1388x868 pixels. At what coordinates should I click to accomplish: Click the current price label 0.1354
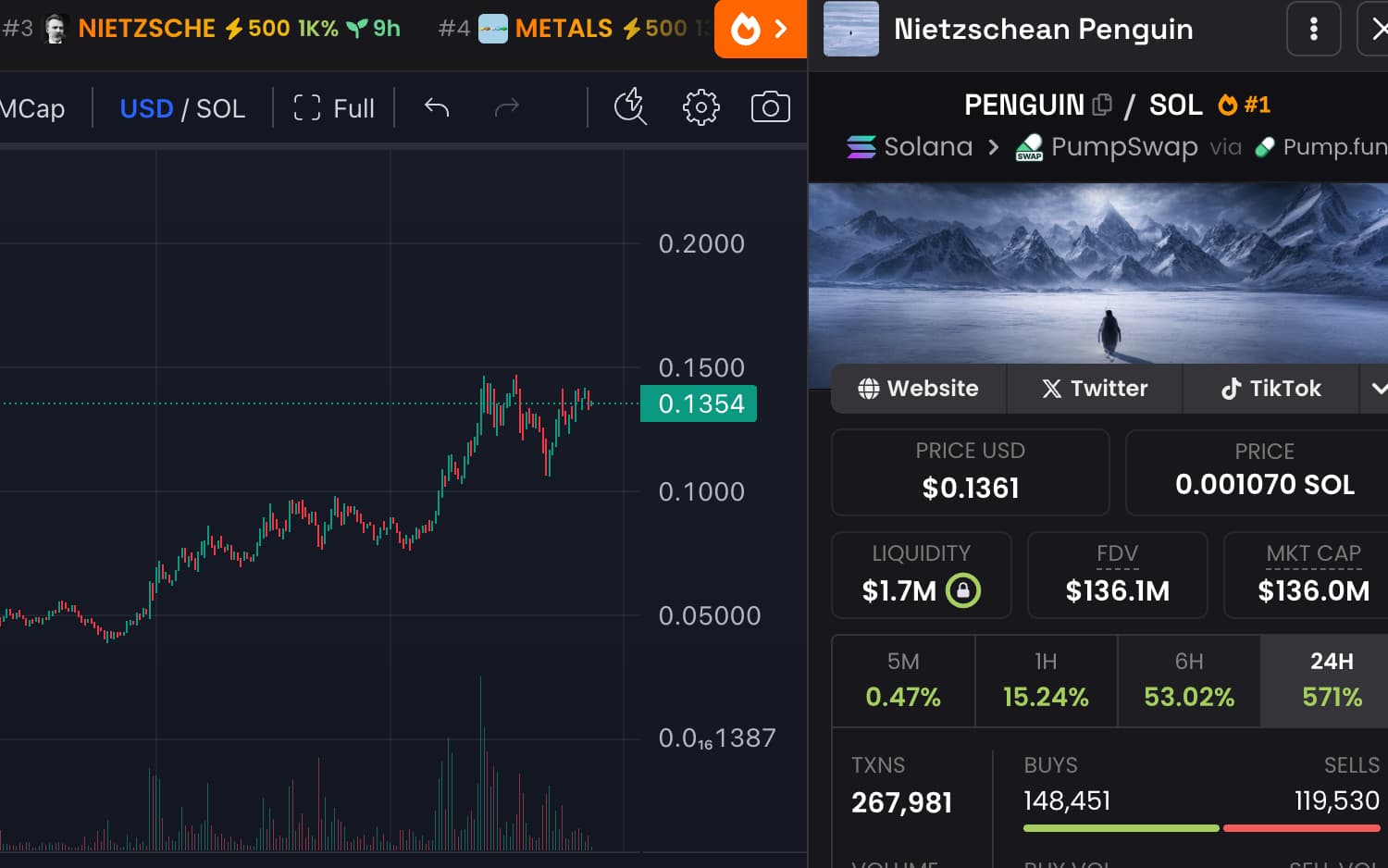point(699,404)
